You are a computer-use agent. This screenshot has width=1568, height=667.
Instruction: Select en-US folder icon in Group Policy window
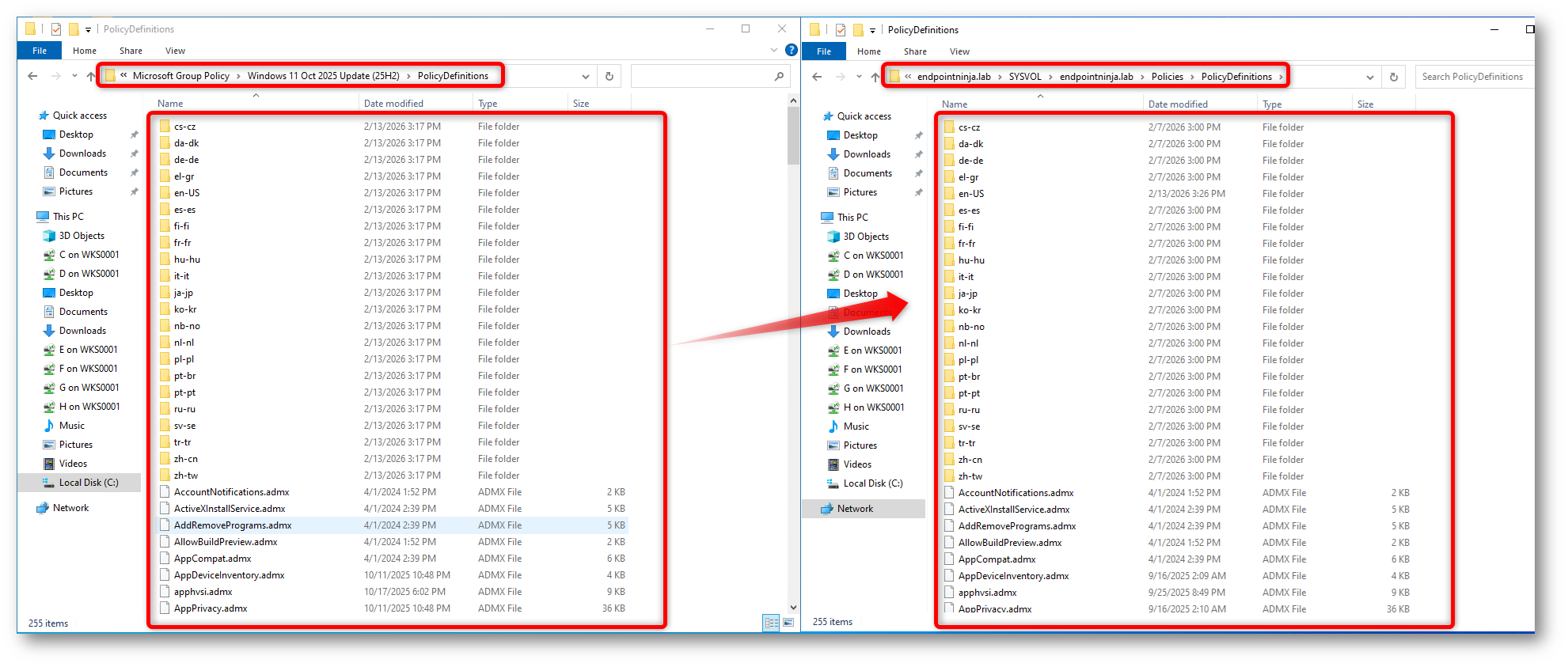[165, 193]
